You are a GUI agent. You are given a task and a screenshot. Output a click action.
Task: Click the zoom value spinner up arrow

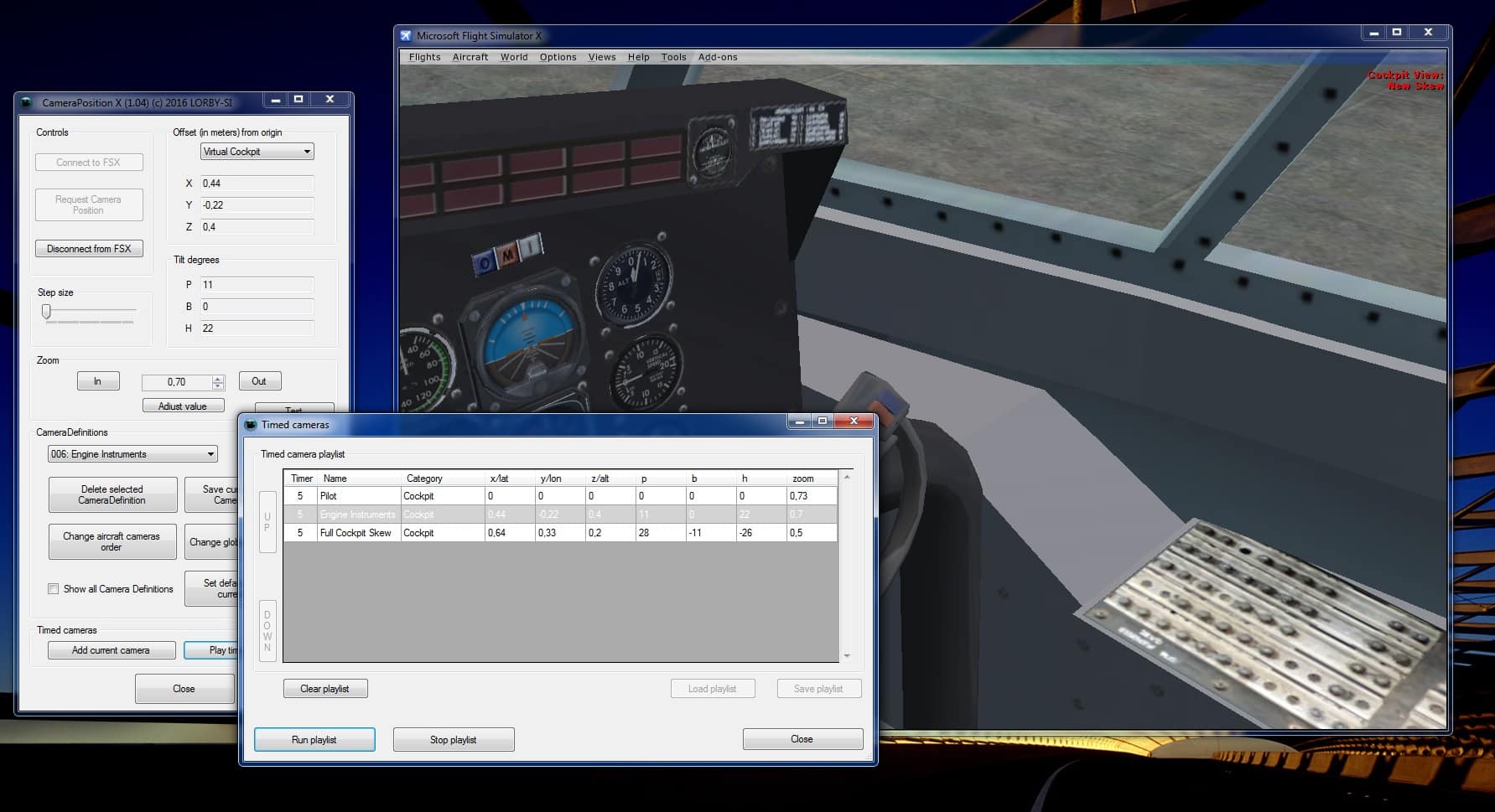[218, 378]
